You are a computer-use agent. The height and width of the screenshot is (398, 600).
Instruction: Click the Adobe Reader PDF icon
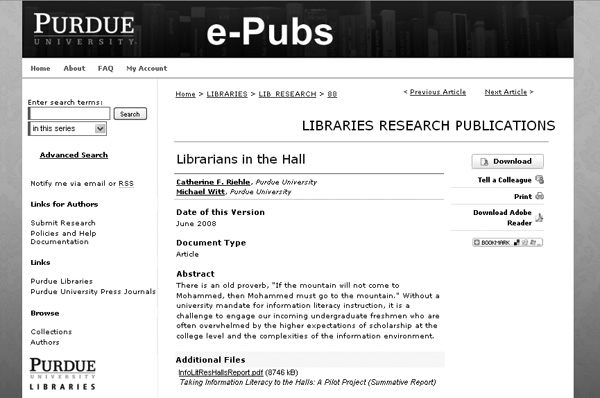tap(540, 218)
